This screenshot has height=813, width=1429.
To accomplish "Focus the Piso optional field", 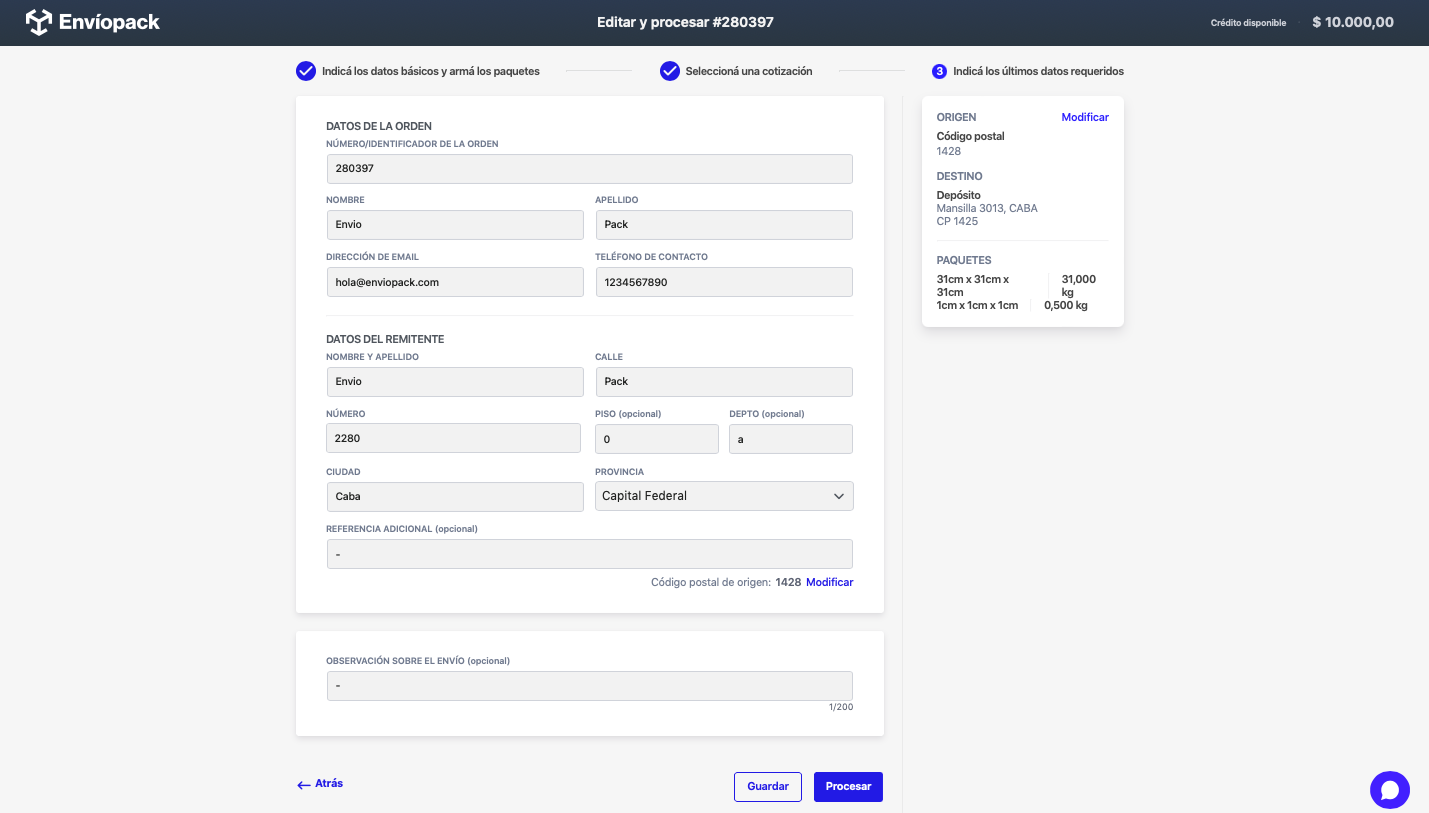I will tap(657, 439).
